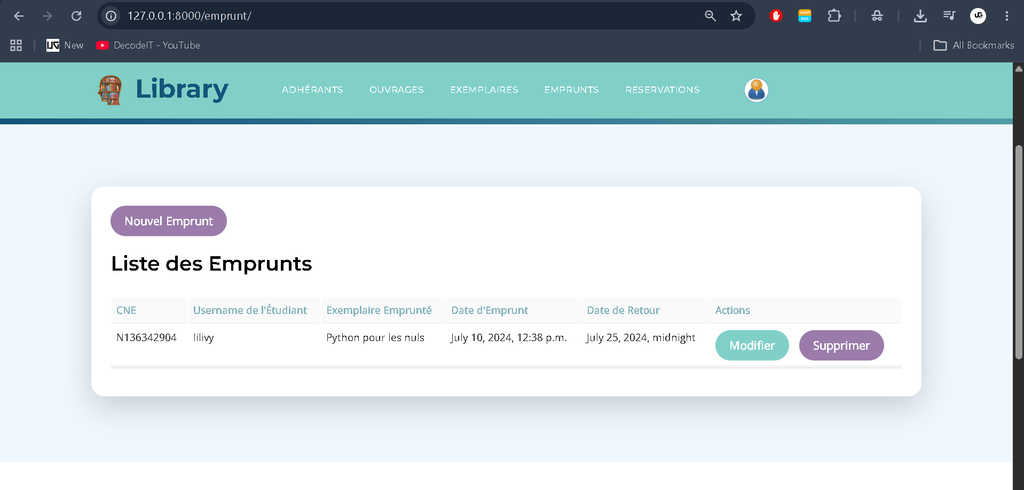Open the Chrome profile avatar

click(x=978, y=16)
